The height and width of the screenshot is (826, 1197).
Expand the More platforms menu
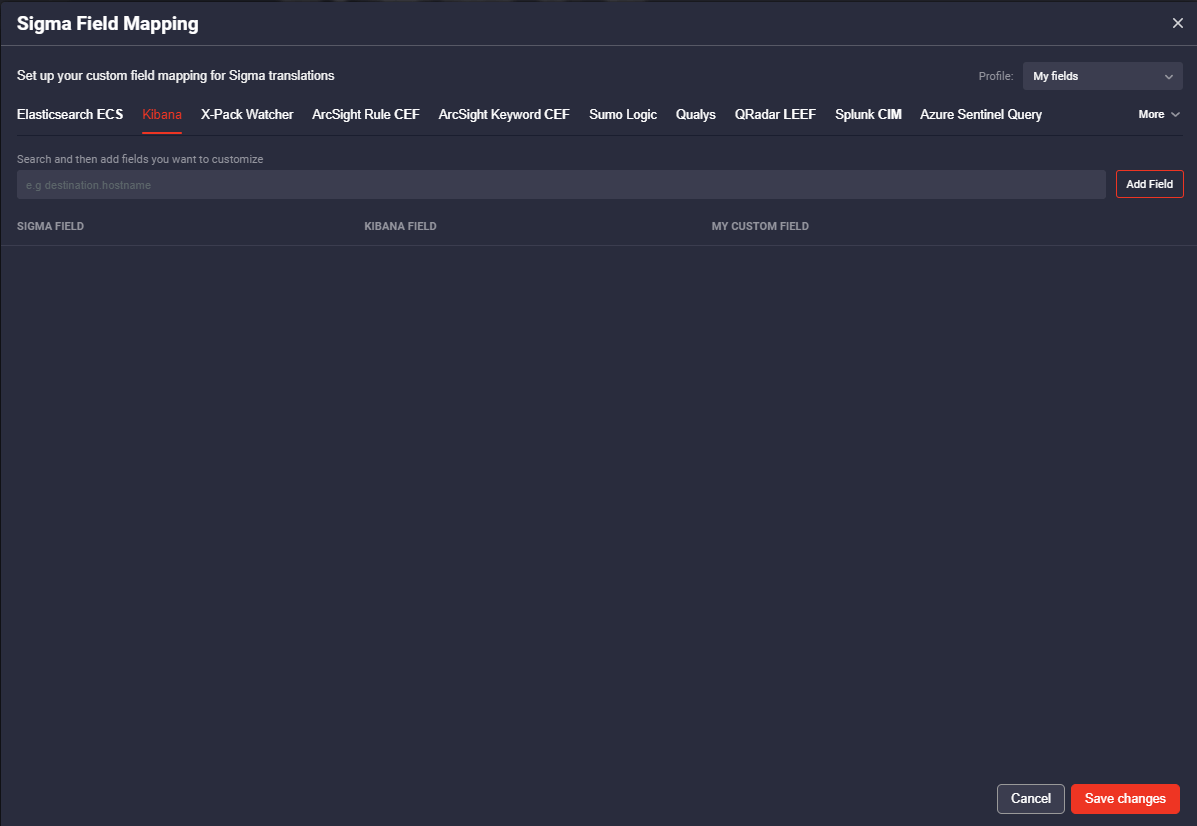(x=1159, y=115)
